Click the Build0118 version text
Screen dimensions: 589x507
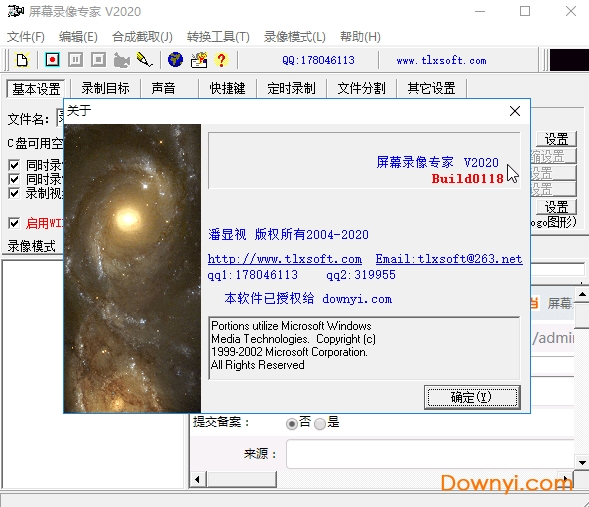(467, 179)
